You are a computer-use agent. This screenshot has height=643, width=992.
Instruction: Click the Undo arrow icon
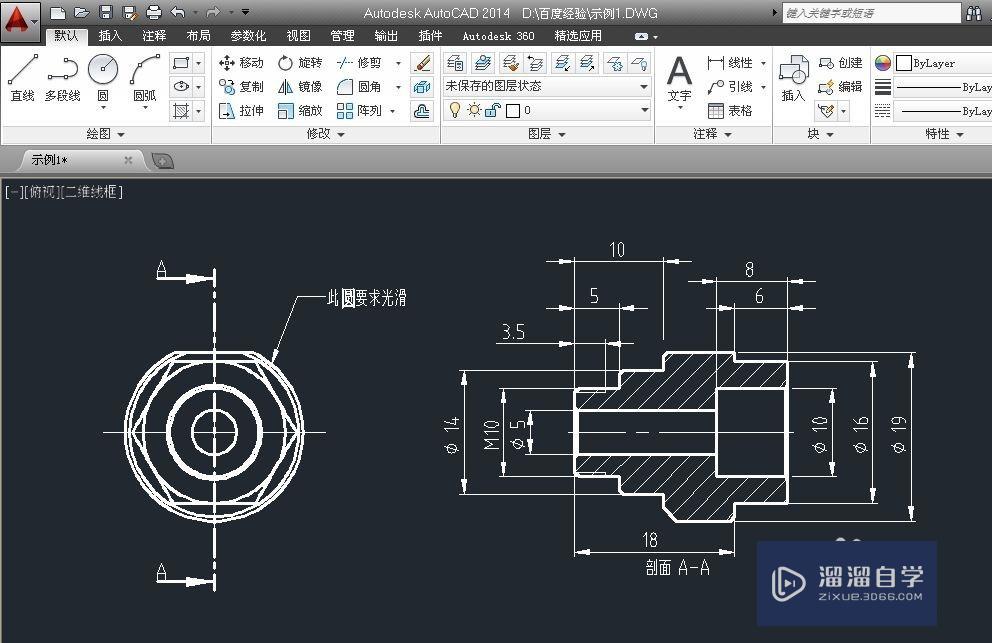click(x=178, y=12)
